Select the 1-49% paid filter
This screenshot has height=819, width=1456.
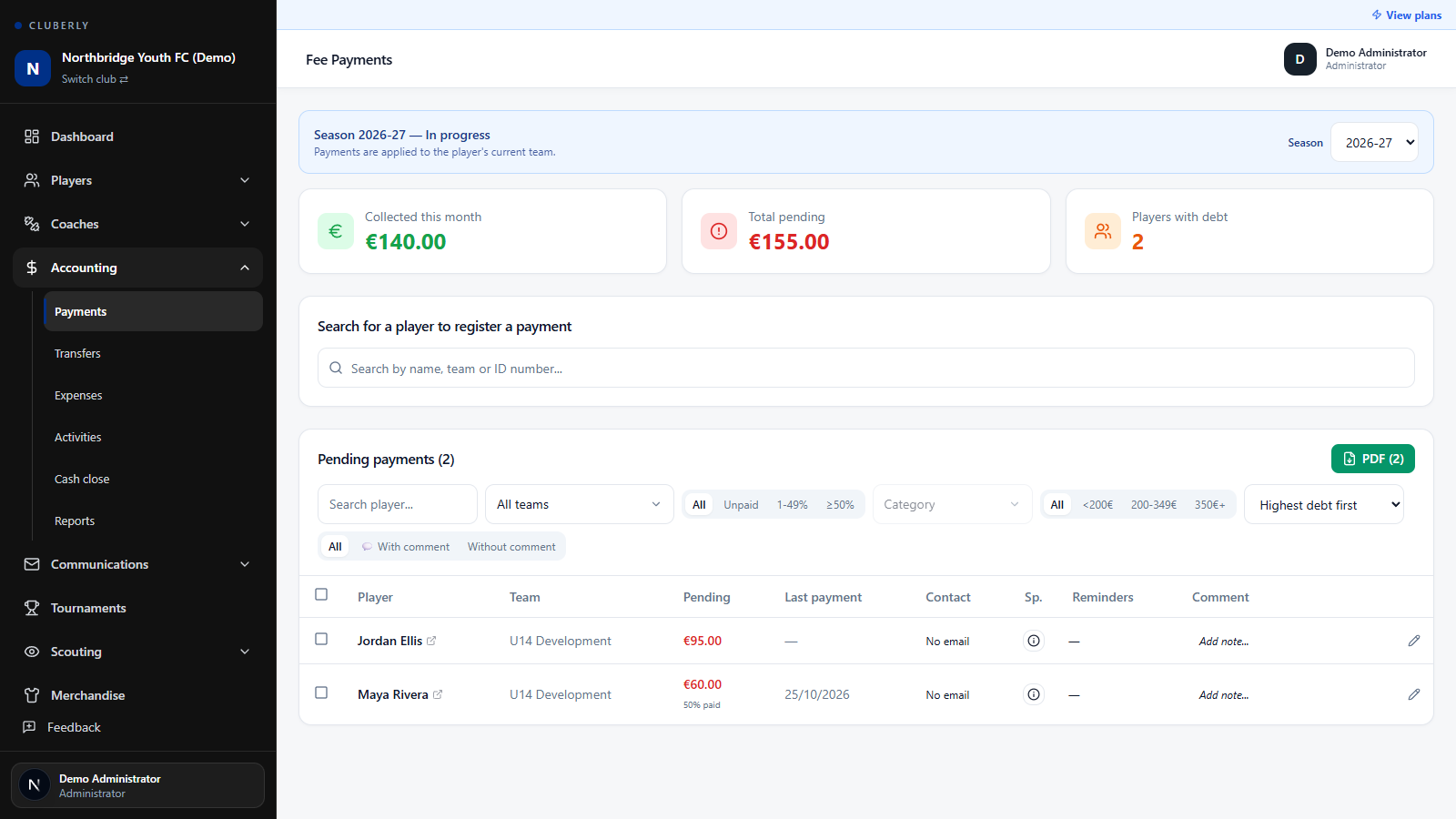tap(792, 505)
